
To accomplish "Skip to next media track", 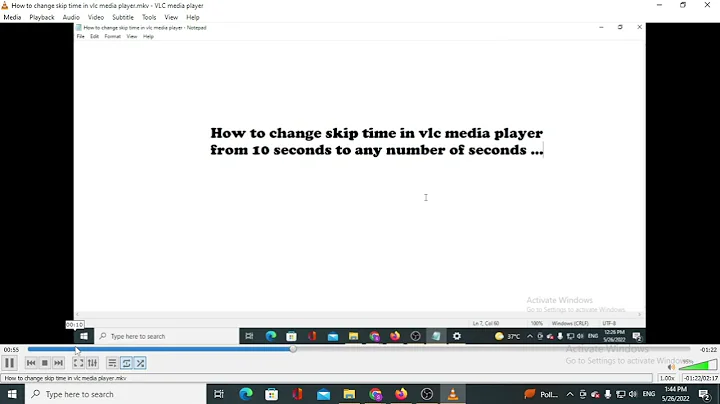I will [x=58, y=363].
